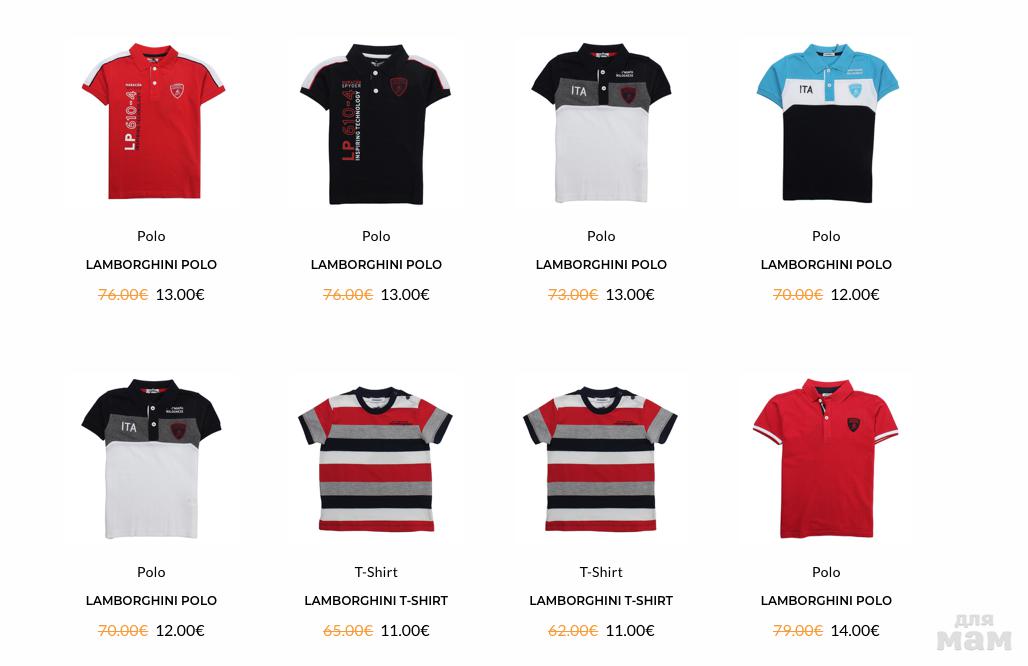Image resolution: width=1028 pixels, height=666 pixels.
Task: Open the striped T-shirt priced 62.00€
Action: 601,459
